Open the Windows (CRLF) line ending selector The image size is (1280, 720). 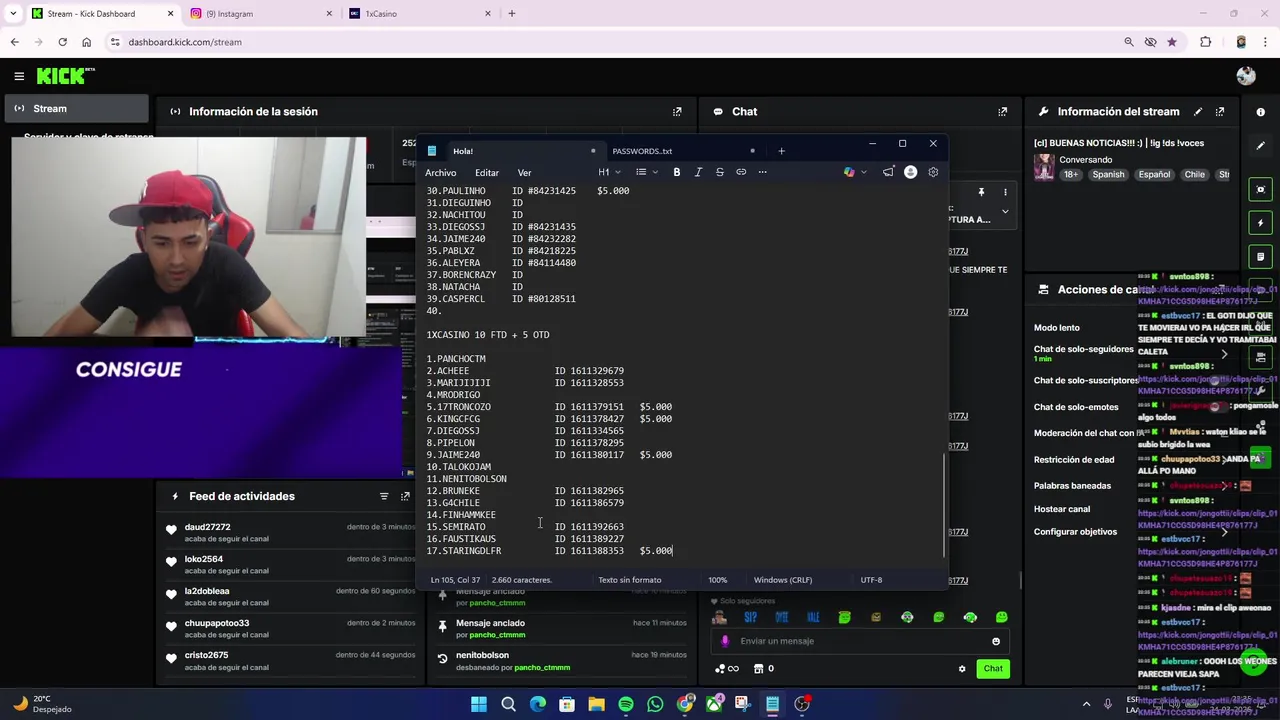click(782, 580)
